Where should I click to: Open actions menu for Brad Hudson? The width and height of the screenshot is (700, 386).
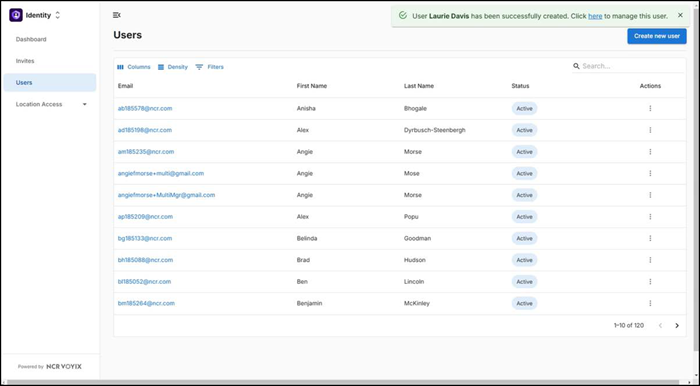coord(650,260)
